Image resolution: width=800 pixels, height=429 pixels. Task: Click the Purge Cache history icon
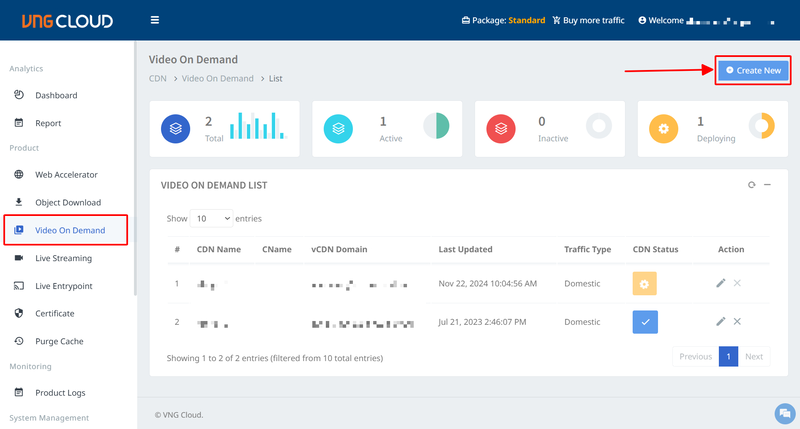point(19,341)
